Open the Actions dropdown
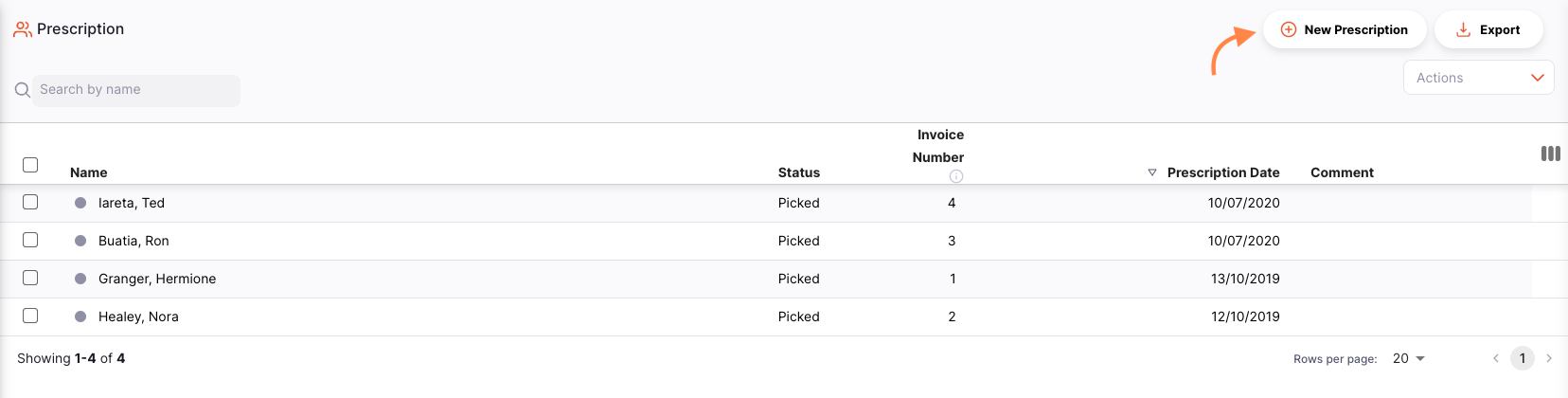The height and width of the screenshot is (398, 1568). (1478, 78)
